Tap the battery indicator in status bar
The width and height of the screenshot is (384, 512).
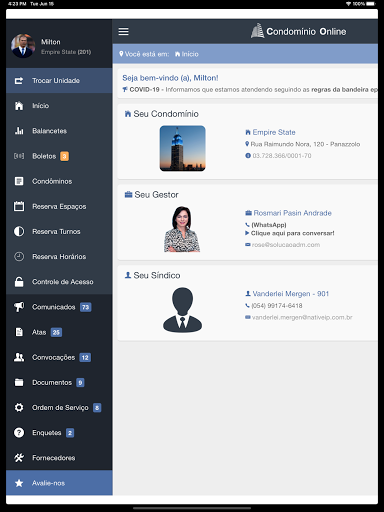pyautogui.click(x=371, y=4)
